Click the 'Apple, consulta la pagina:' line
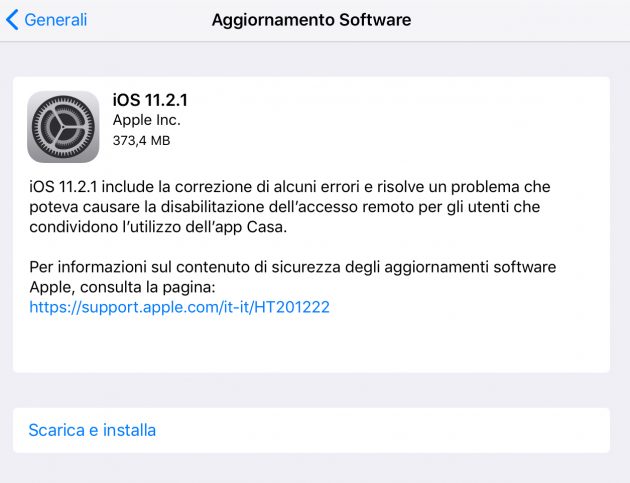Screen dimensions: 630x483 click(x=123, y=287)
